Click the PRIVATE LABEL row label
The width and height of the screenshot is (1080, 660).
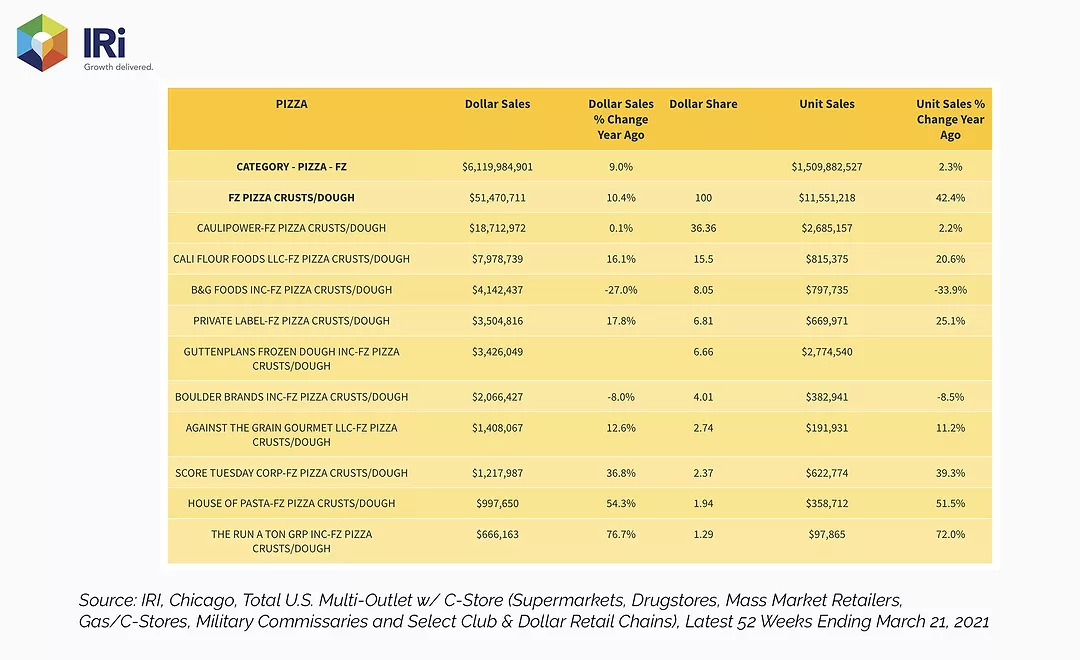291,321
